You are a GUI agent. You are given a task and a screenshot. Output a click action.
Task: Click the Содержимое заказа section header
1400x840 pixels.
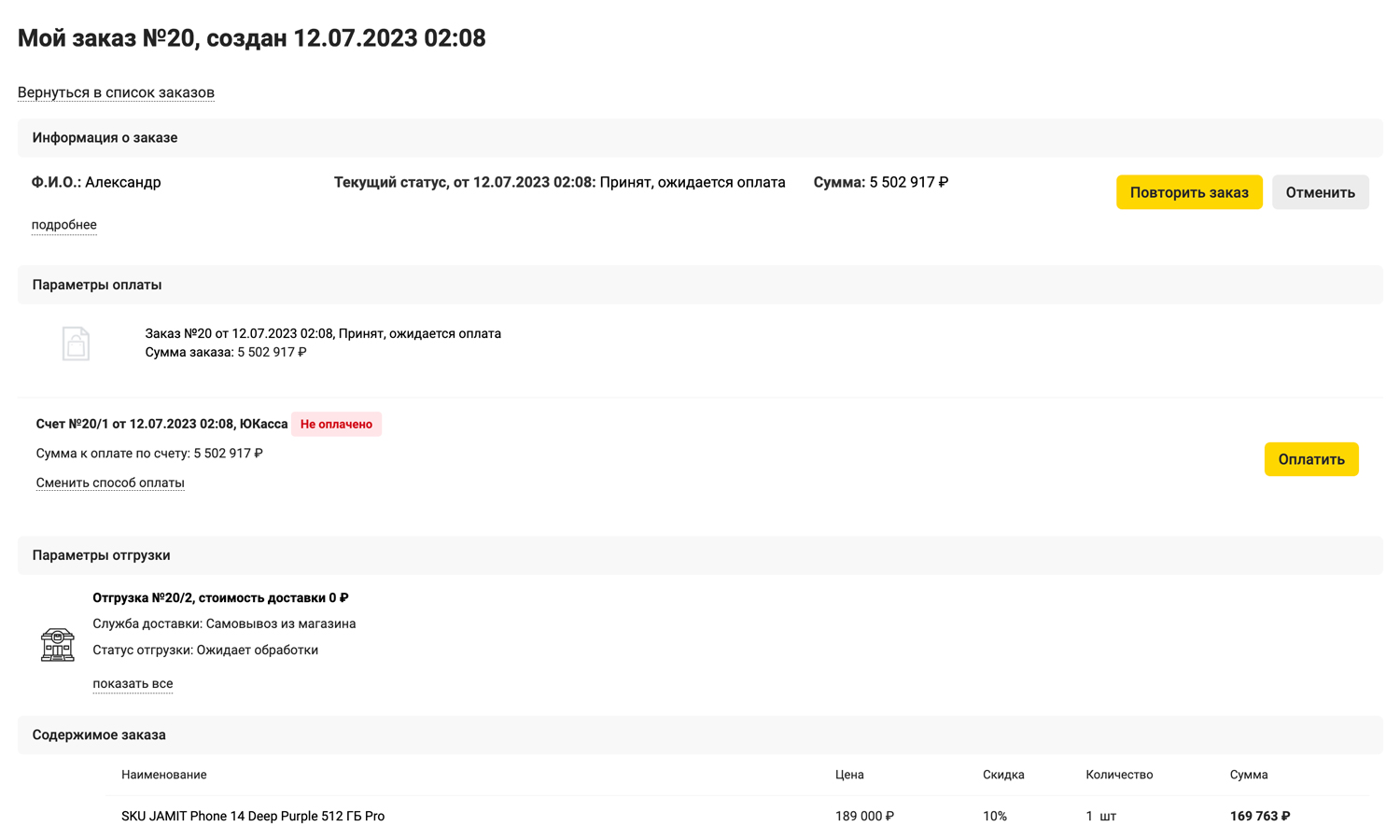point(99,735)
